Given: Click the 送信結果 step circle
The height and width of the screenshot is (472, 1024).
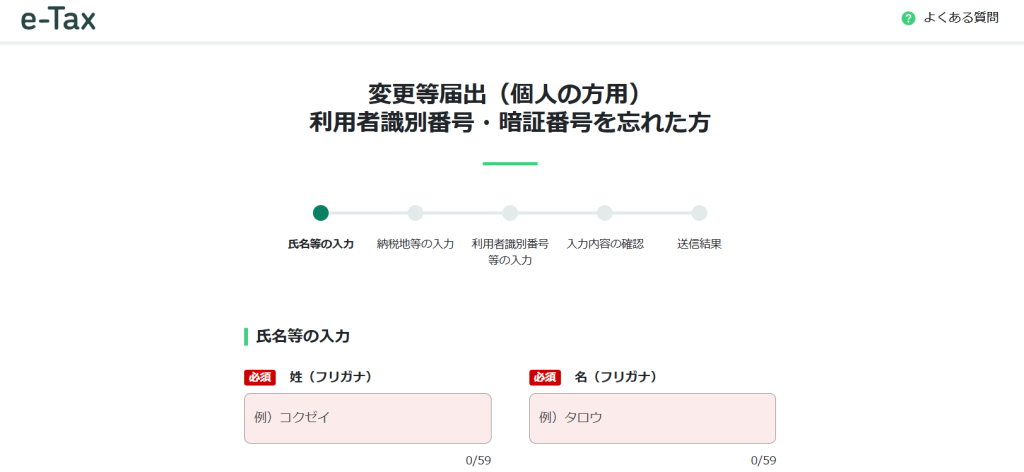Looking at the screenshot, I should click(x=699, y=213).
